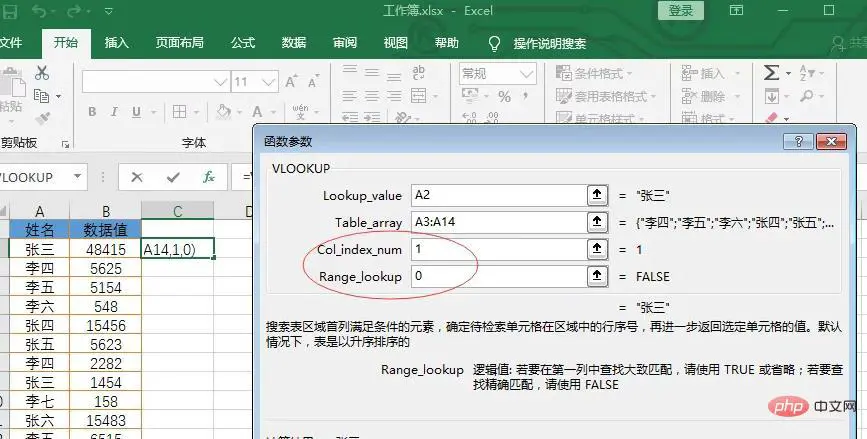Screen dimensions: 867x439
Task: Click cell containing 48415
Action: point(106,249)
